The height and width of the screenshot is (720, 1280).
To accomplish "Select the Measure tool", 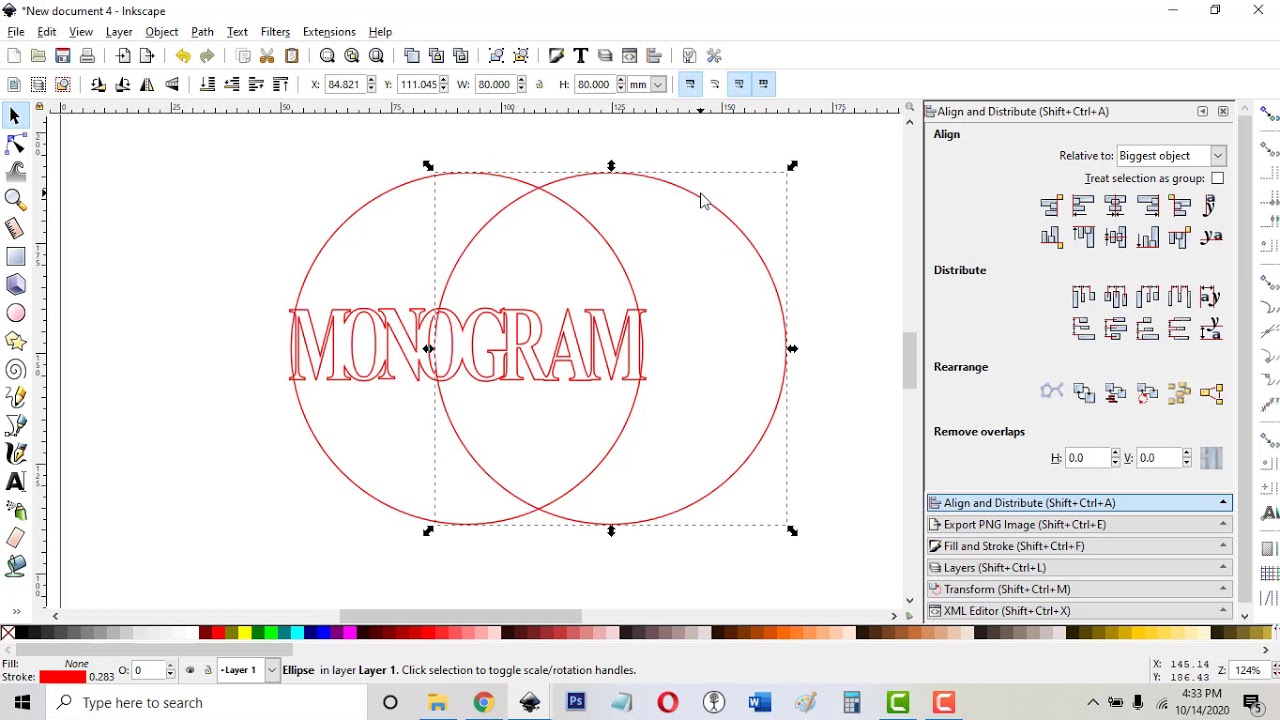I will (15, 228).
